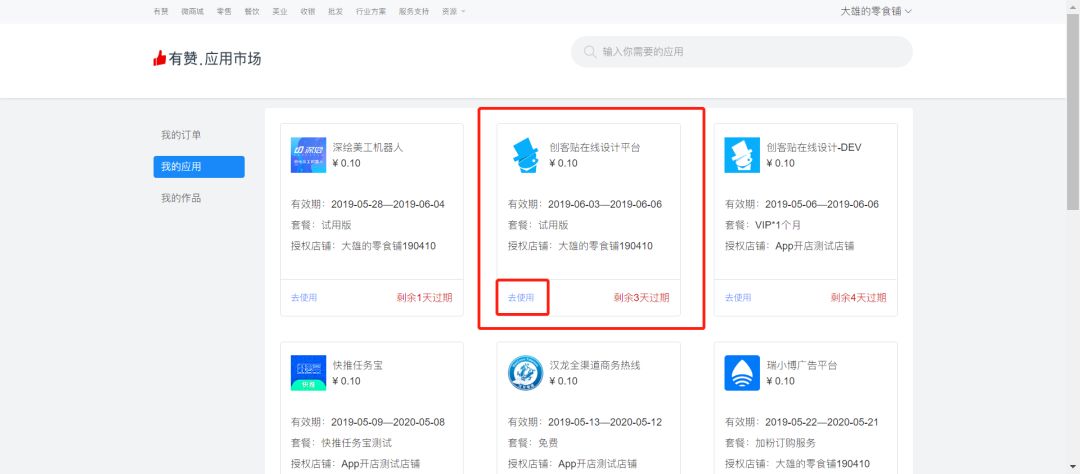Open the 深绘美工机器人 app icon
Viewport: 1080px width, 474px height.
pyautogui.click(x=309, y=155)
